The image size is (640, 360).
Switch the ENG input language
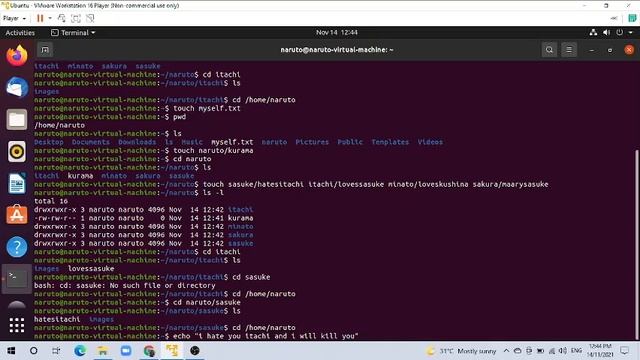click(x=576, y=351)
